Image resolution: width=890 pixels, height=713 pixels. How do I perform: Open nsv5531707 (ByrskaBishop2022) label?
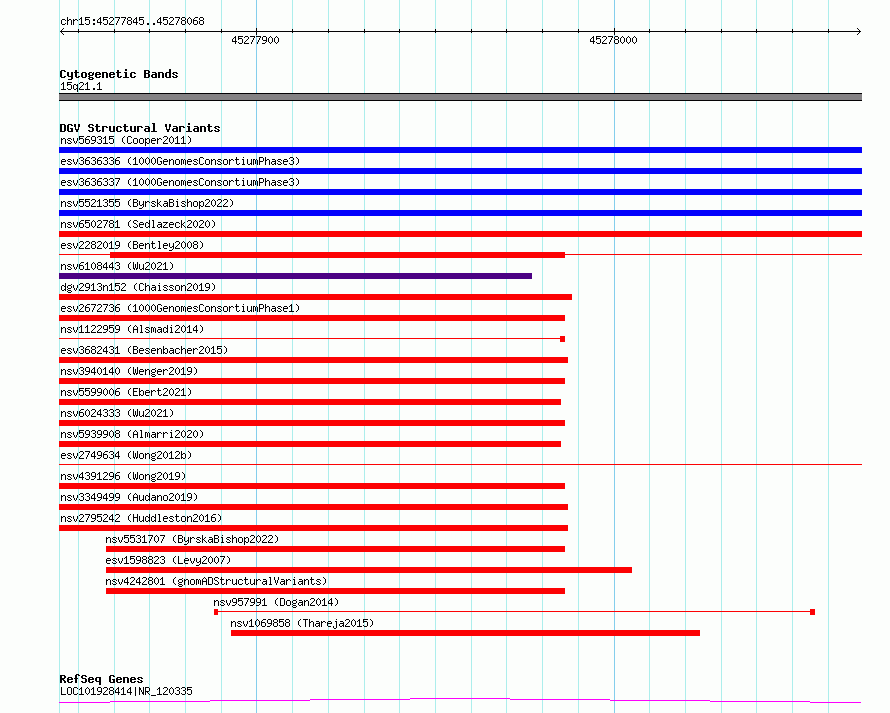(192, 539)
